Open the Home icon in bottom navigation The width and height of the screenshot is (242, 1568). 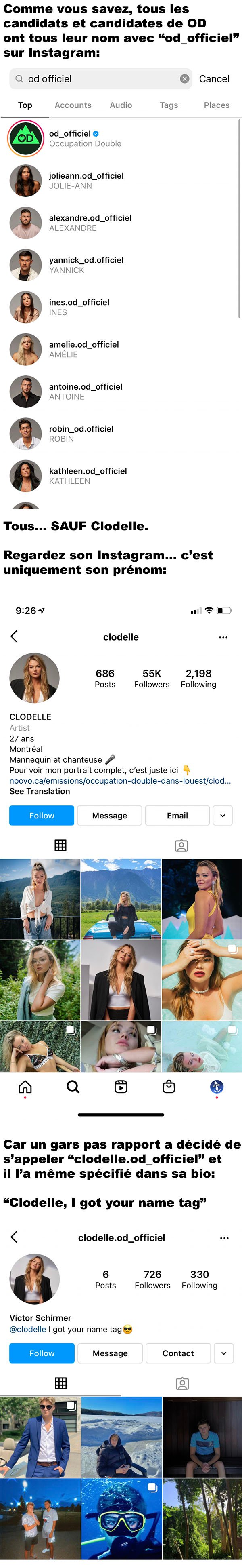pos(25,1087)
